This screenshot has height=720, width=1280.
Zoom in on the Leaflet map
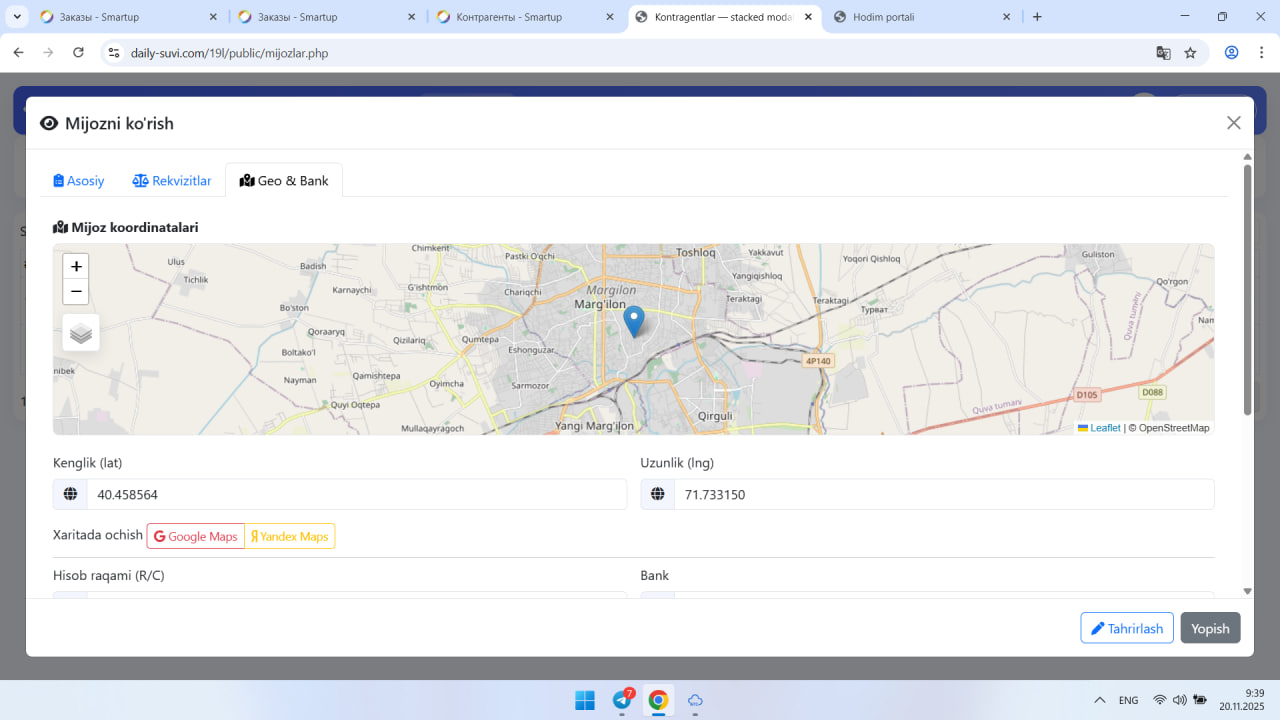click(76, 267)
